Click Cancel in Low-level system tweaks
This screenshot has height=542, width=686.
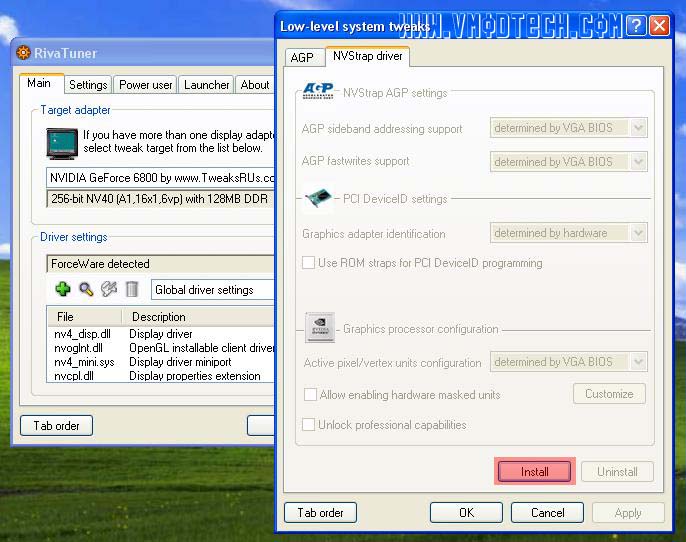coord(547,512)
